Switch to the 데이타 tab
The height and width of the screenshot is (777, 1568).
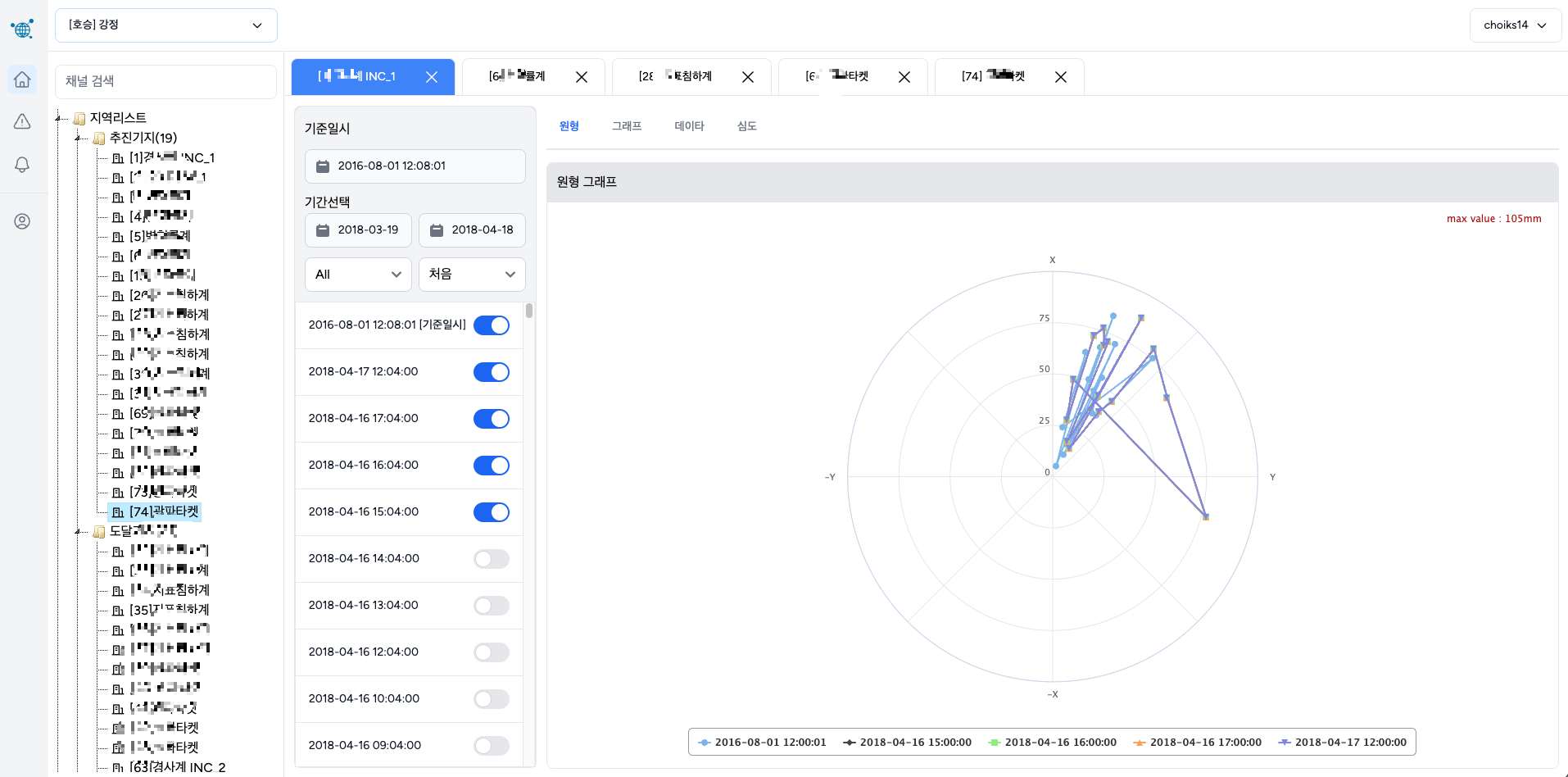[689, 126]
